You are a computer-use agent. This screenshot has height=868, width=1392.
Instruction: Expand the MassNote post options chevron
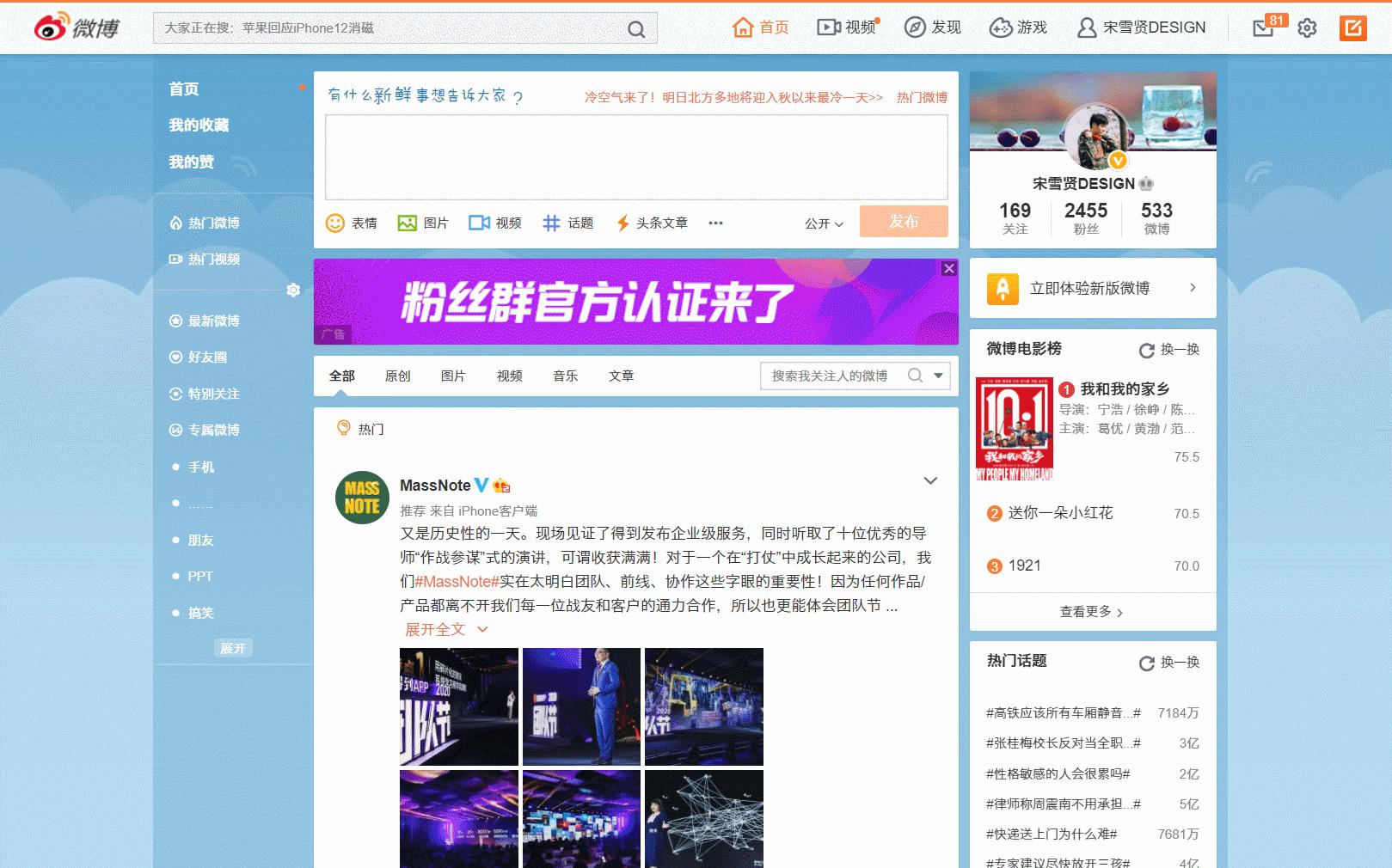coord(929,481)
